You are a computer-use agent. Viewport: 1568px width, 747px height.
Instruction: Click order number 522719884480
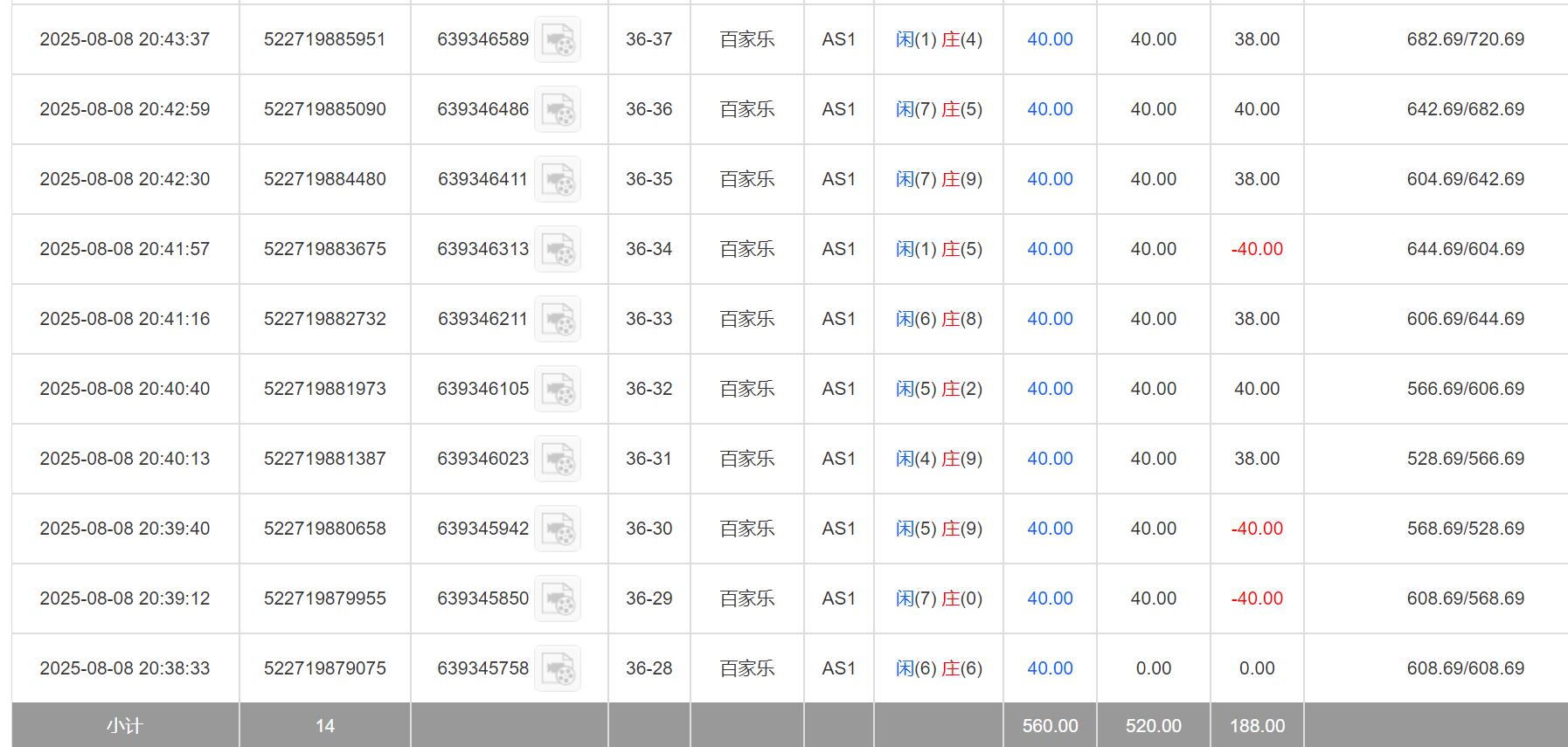(x=324, y=179)
